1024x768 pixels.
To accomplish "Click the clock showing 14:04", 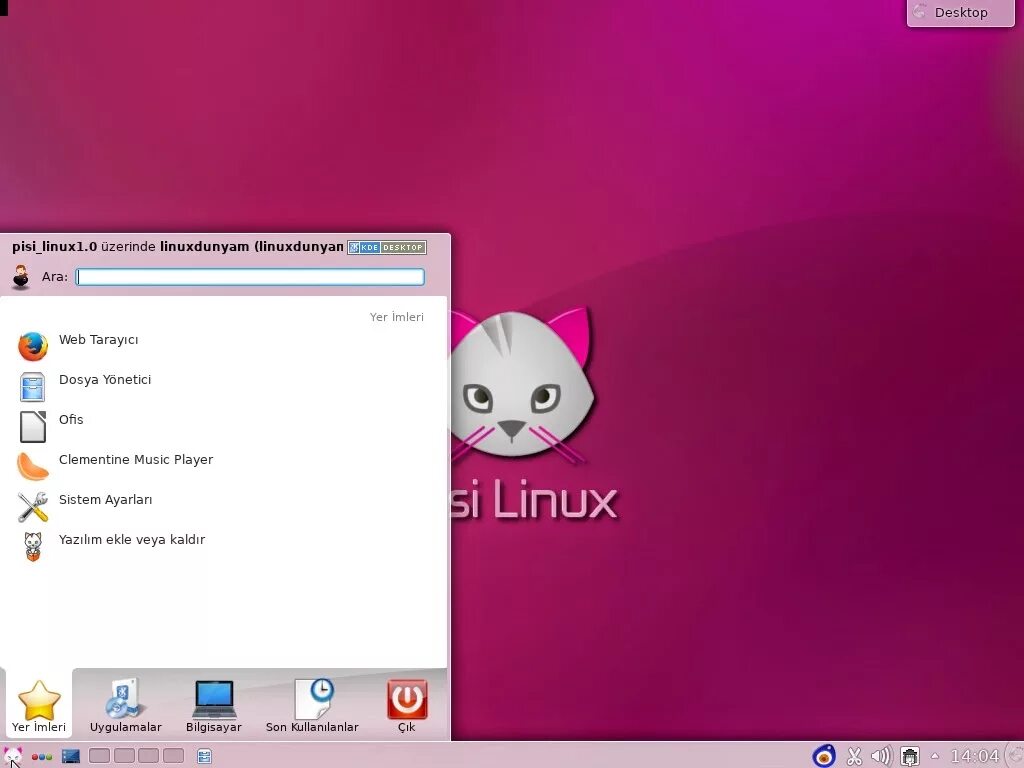I will 974,756.
